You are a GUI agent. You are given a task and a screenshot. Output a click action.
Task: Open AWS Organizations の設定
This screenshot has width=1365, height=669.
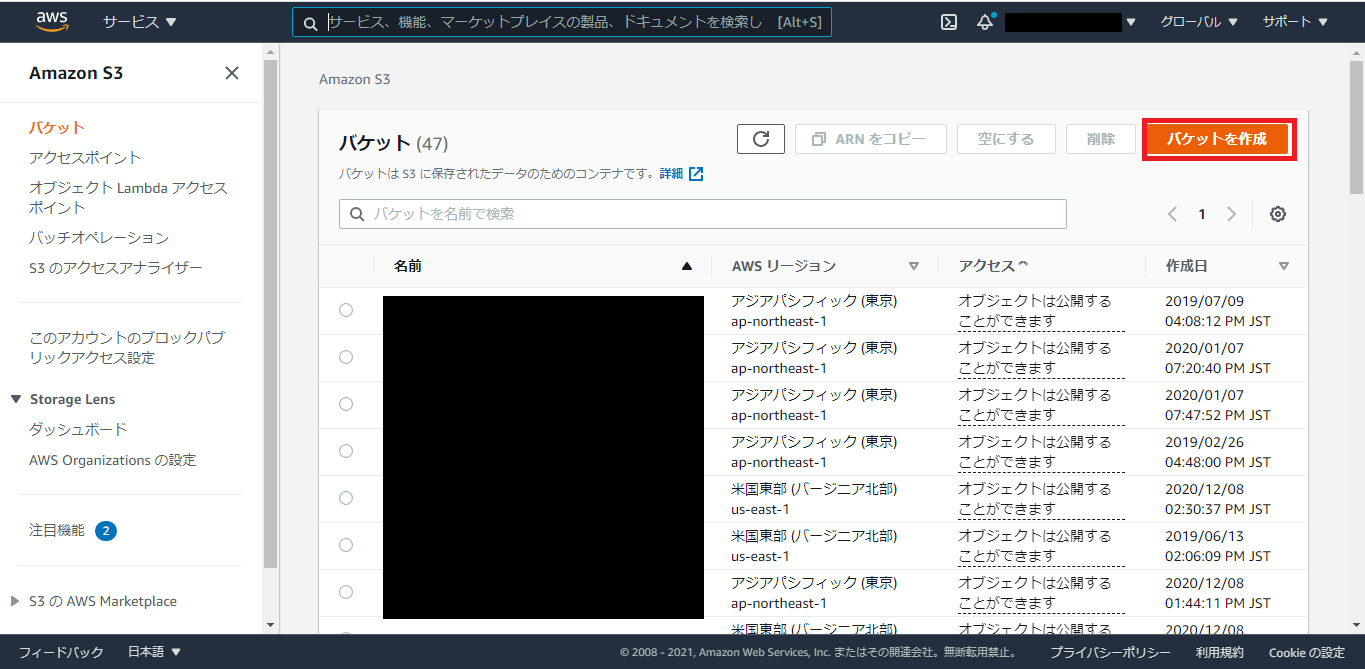112,460
